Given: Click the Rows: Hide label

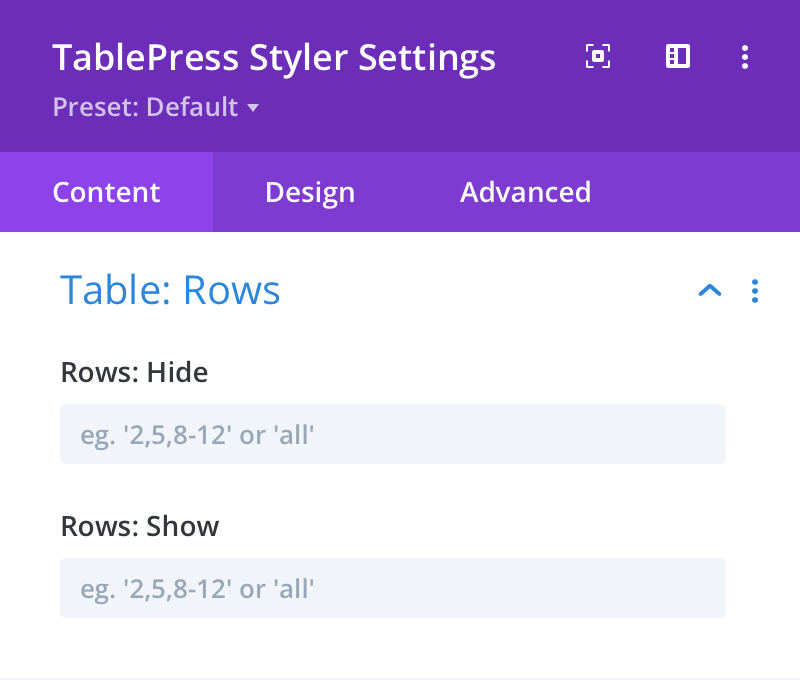Looking at the screenshot, I should 133,372.
